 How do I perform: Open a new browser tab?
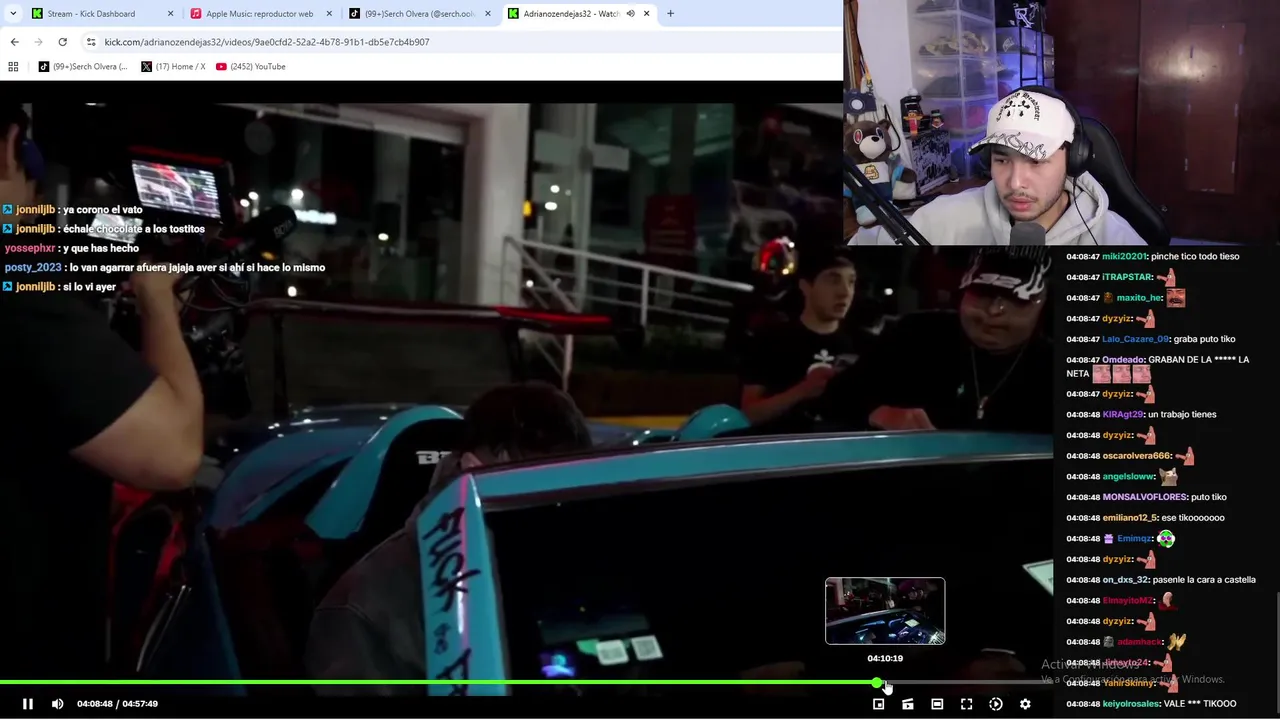tap(670, 14)
